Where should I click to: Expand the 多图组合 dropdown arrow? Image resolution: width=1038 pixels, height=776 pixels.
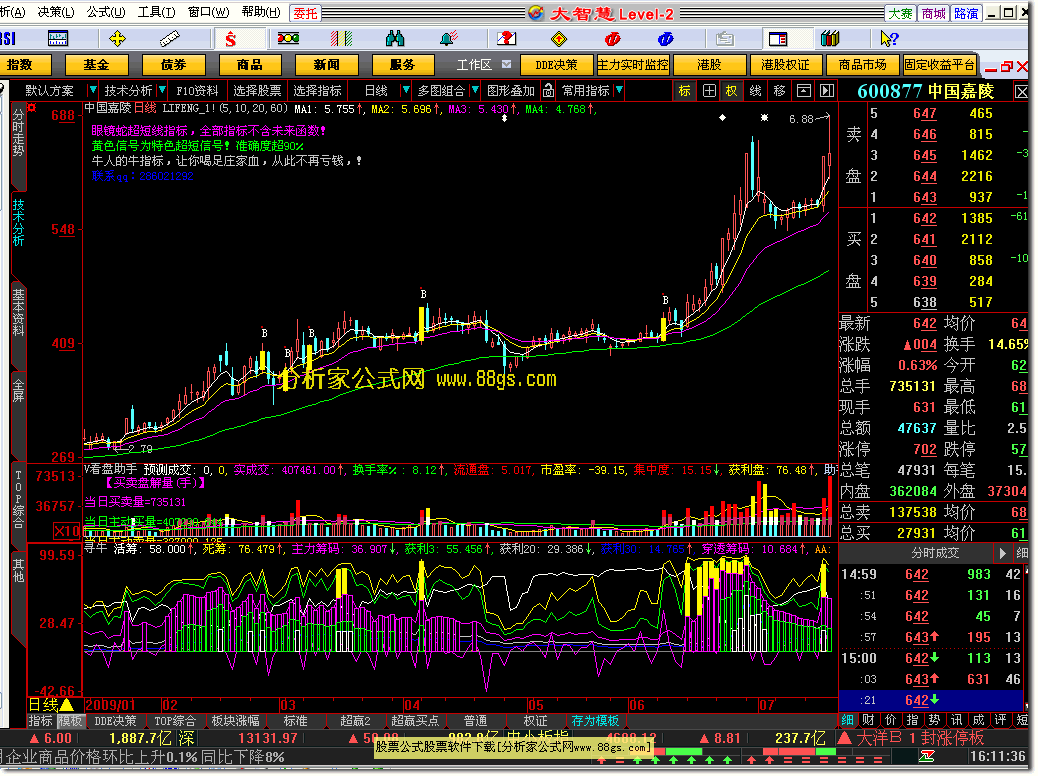pos(475,90)
